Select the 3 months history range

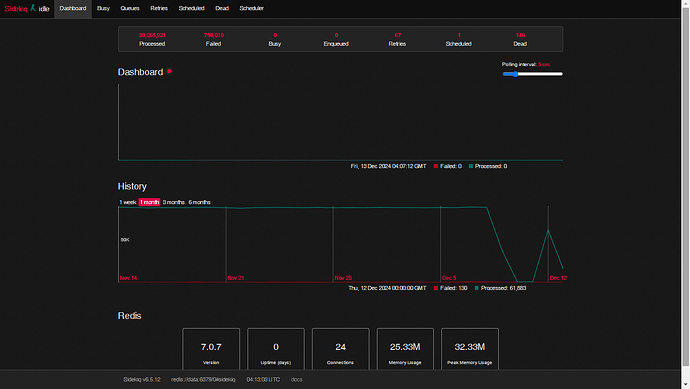[173, 202]
